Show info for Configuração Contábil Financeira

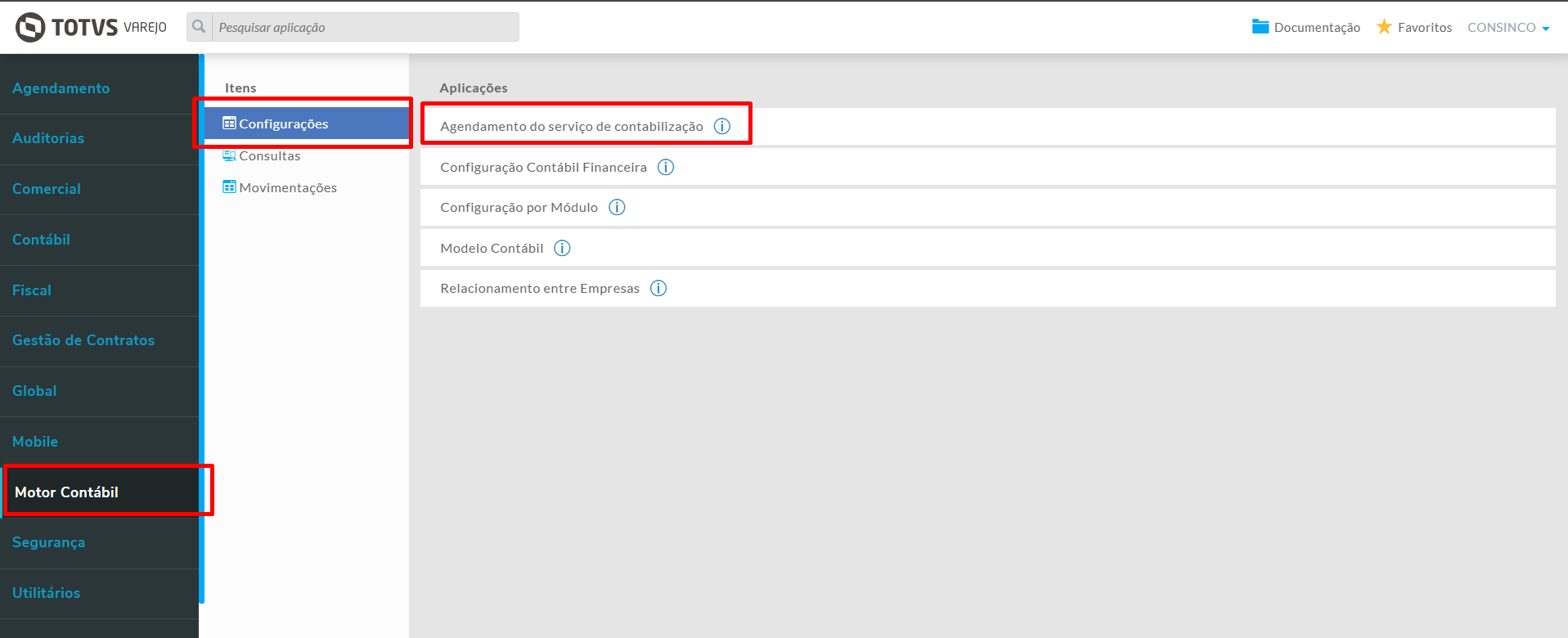pos(666,167)
